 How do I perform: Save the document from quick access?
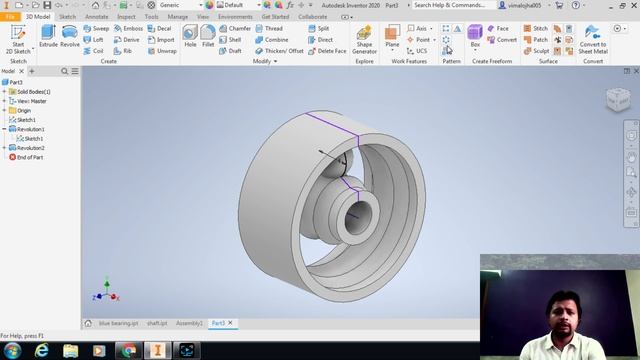click(x=47, y=5)
